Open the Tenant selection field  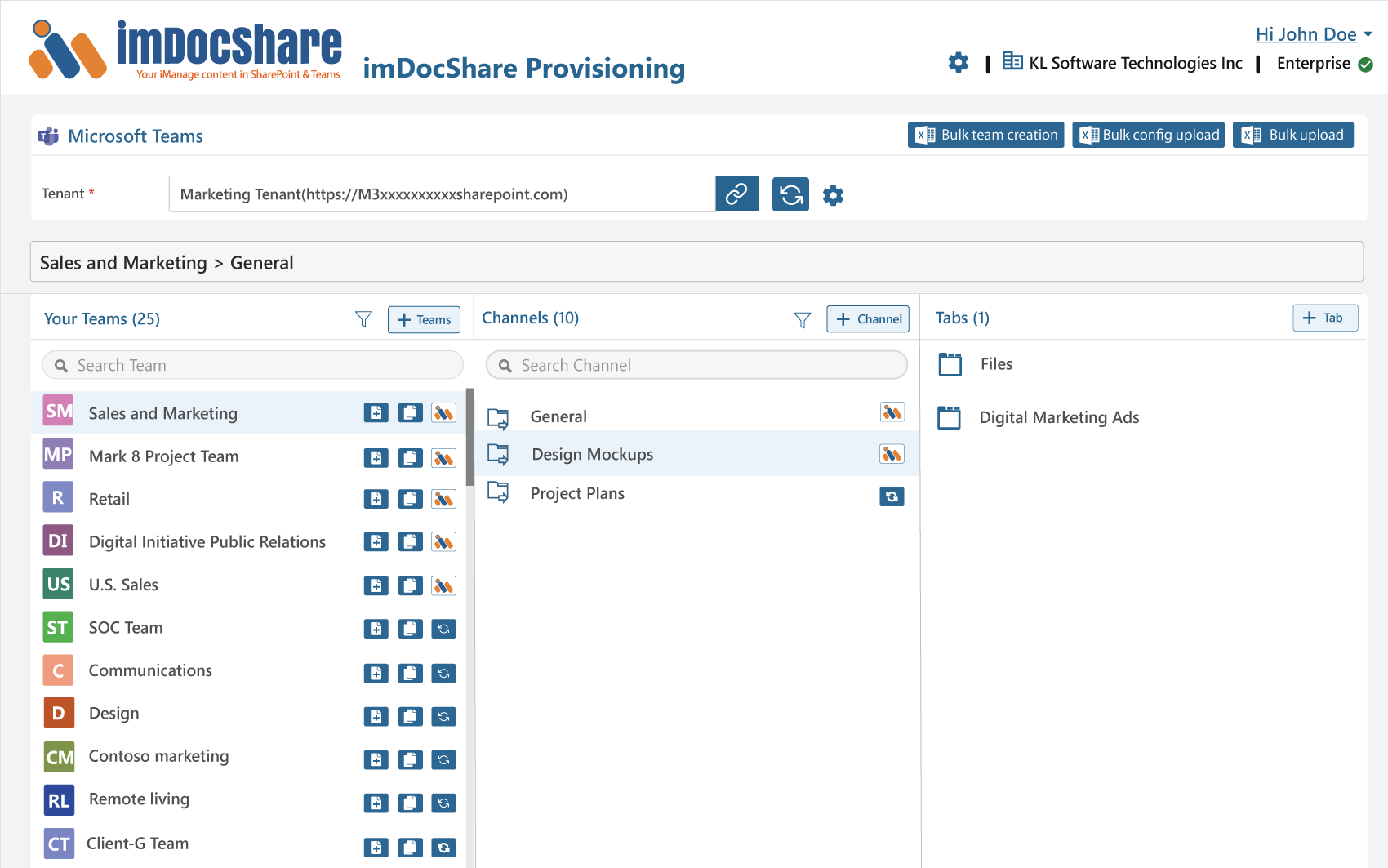(x=442, y=194)
